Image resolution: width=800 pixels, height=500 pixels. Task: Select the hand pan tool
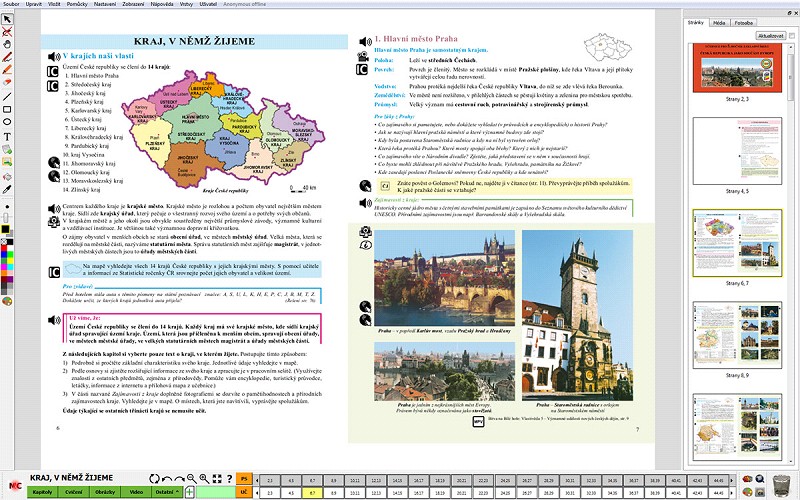coord(7,44)
